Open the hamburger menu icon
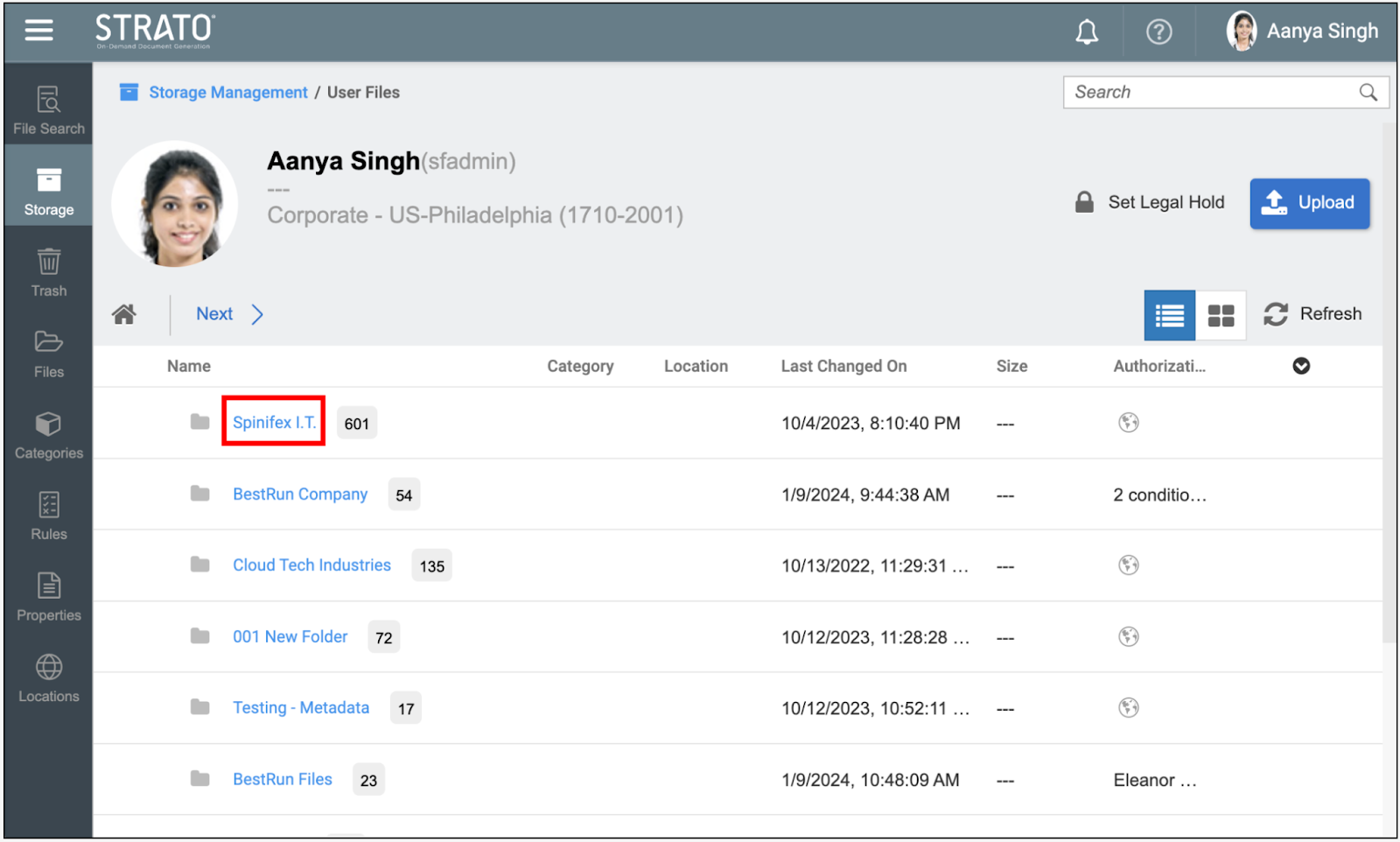Viewport: 1400px width, 842px height. coord(38,31)
